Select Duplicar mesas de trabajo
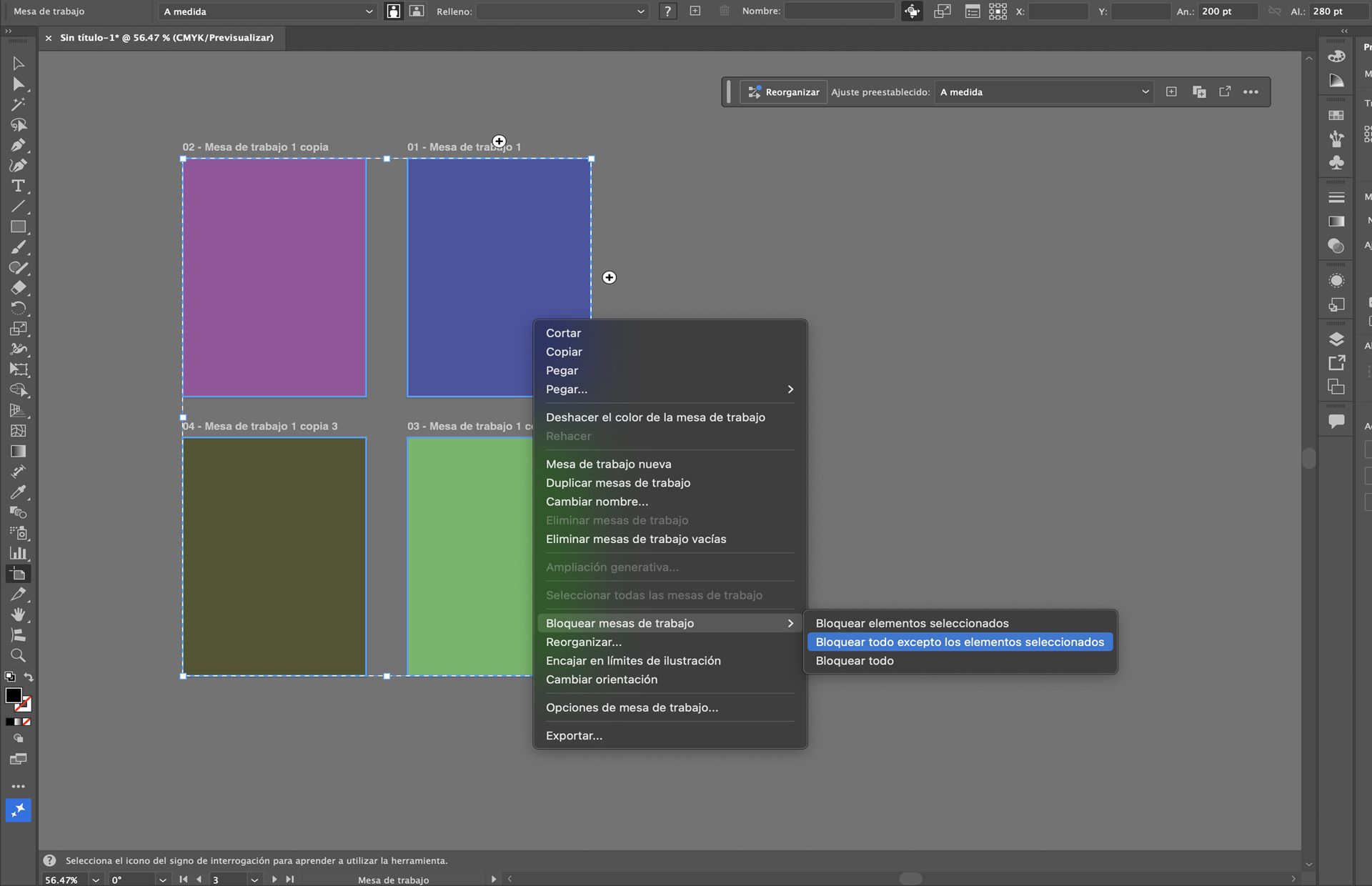 click(x=618, y=483)
